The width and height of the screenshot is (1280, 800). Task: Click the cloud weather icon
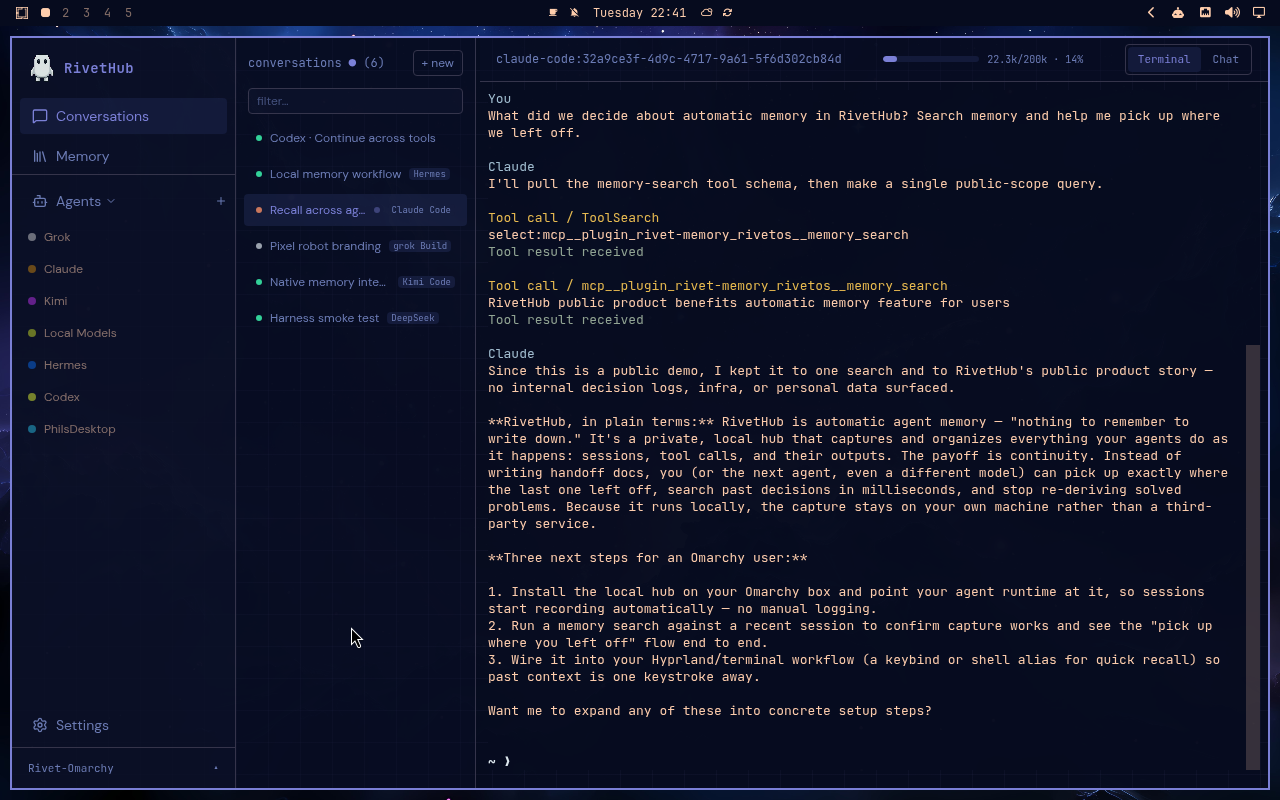(x=707, y=13)
